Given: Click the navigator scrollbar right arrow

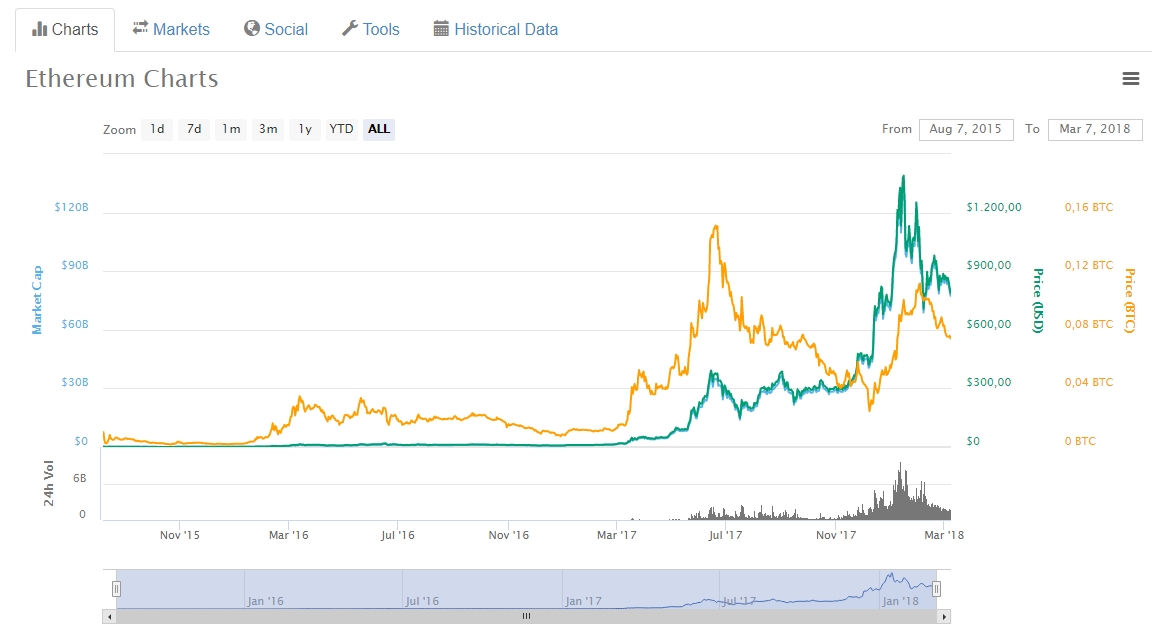Looking at the screenshot, I should [x=944, y=616].
